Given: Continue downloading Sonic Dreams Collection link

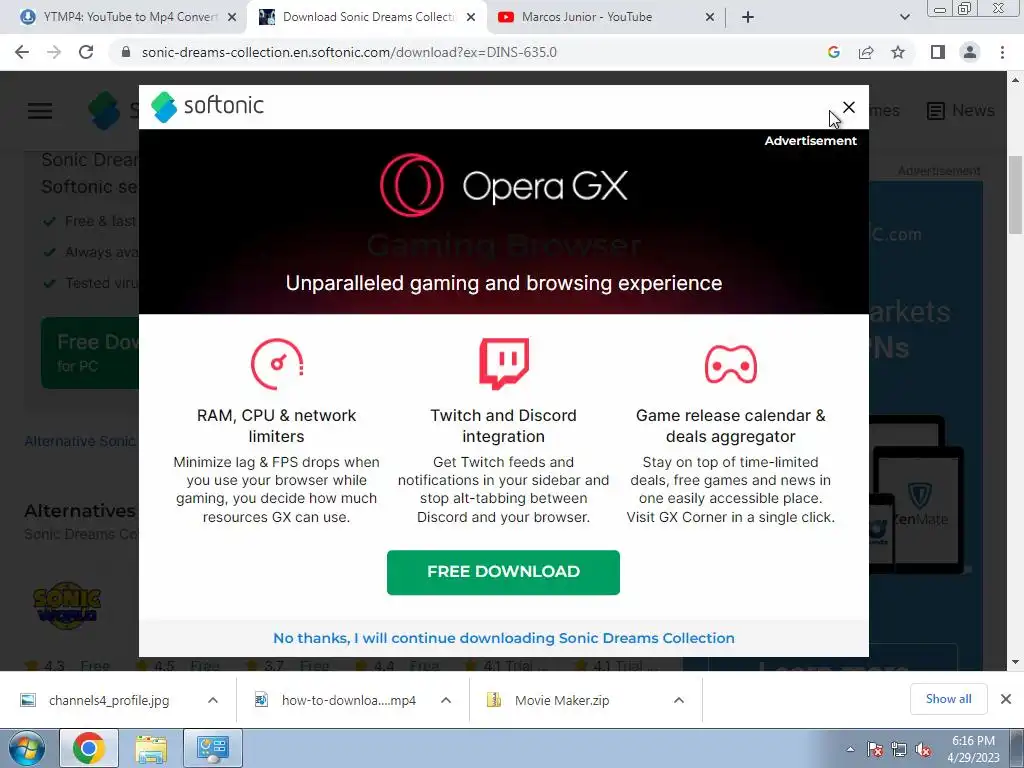Looking at the screenshot, I should click(504, 638).
